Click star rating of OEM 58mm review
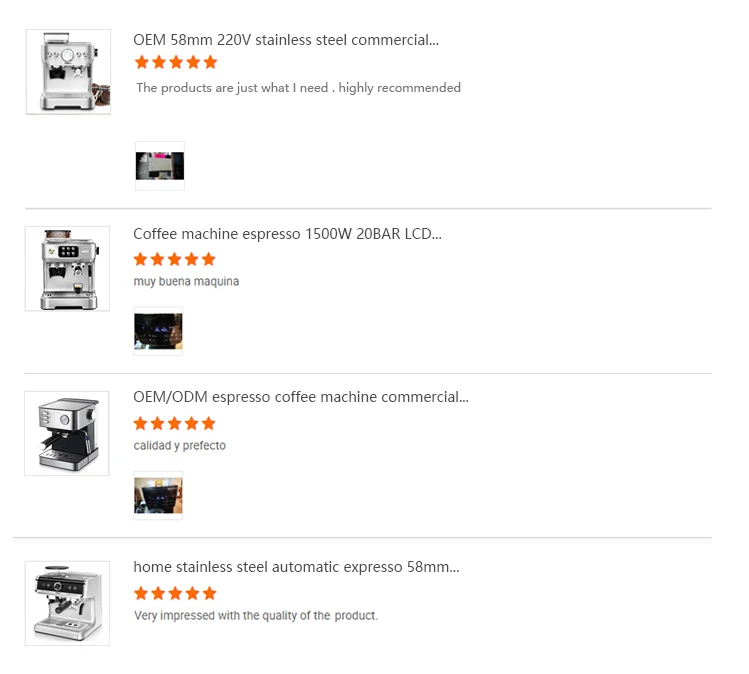Image resolution: width=749 pixels, height=674 pixels. [x=176, y=62]
